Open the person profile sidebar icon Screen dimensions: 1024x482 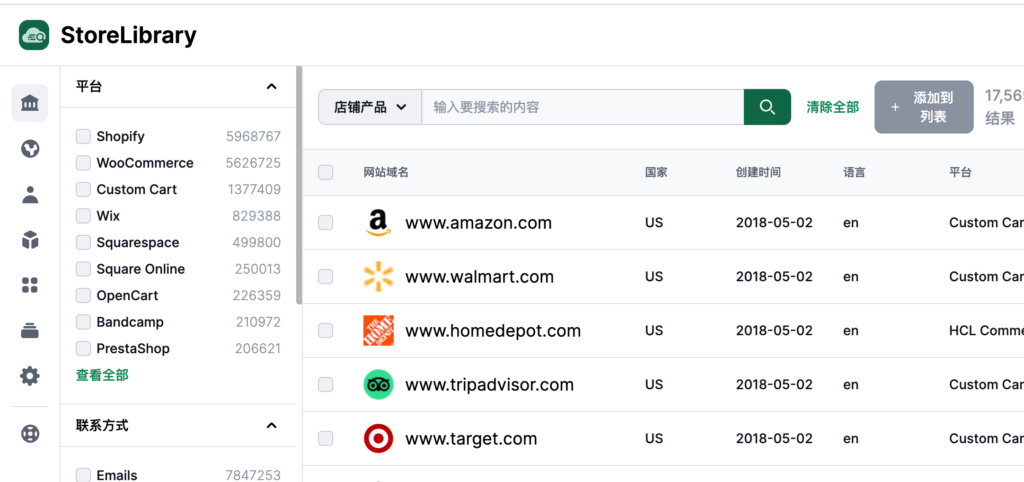point(29,195)
